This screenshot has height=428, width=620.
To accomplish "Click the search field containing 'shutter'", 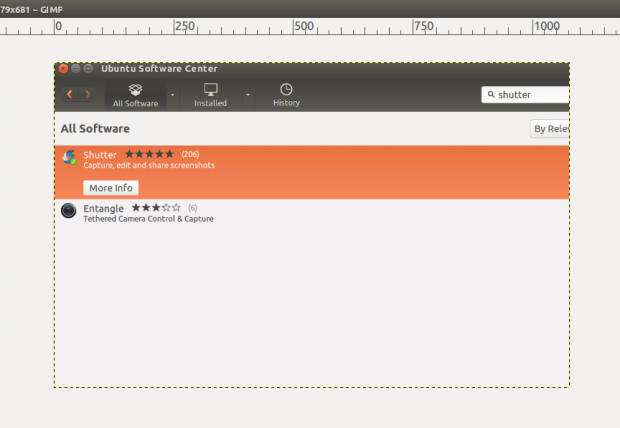I will click(x=525, y=95).
